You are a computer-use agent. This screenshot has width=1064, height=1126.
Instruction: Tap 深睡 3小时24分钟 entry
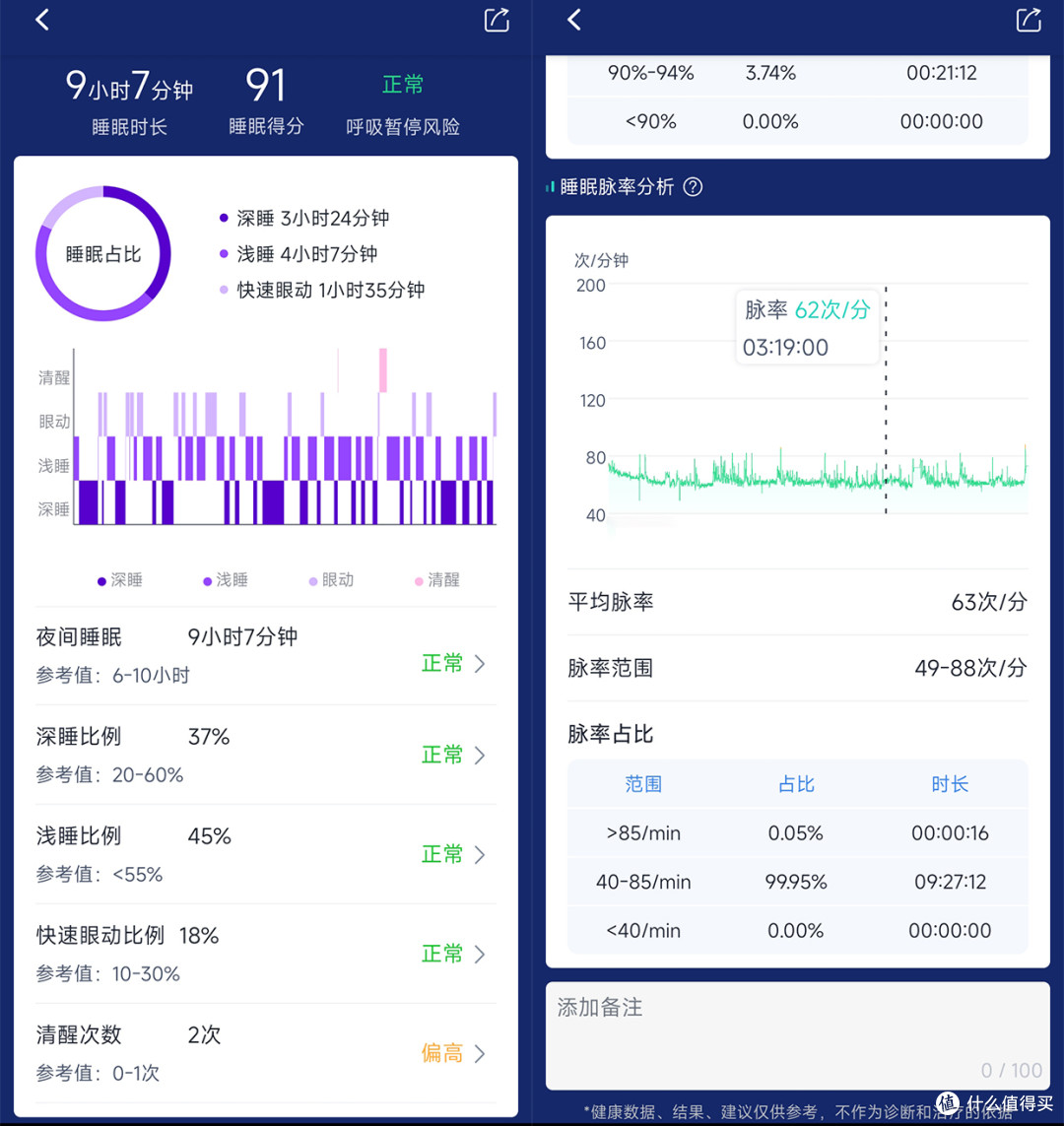point(304,219)
